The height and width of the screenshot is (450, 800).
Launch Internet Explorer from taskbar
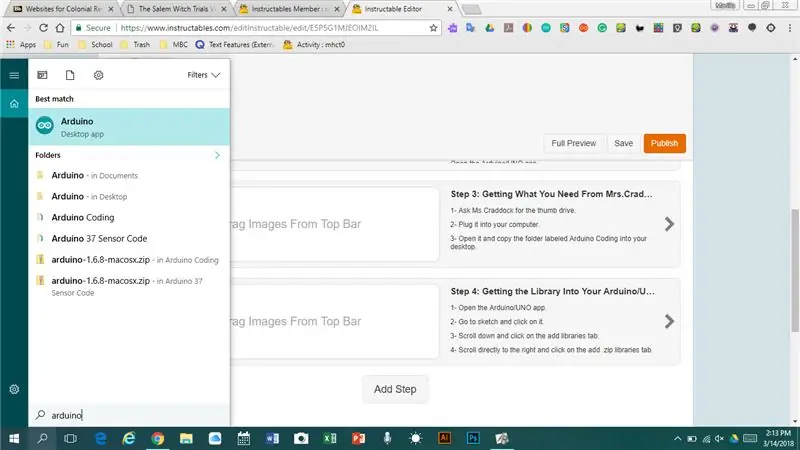[129, 438]
